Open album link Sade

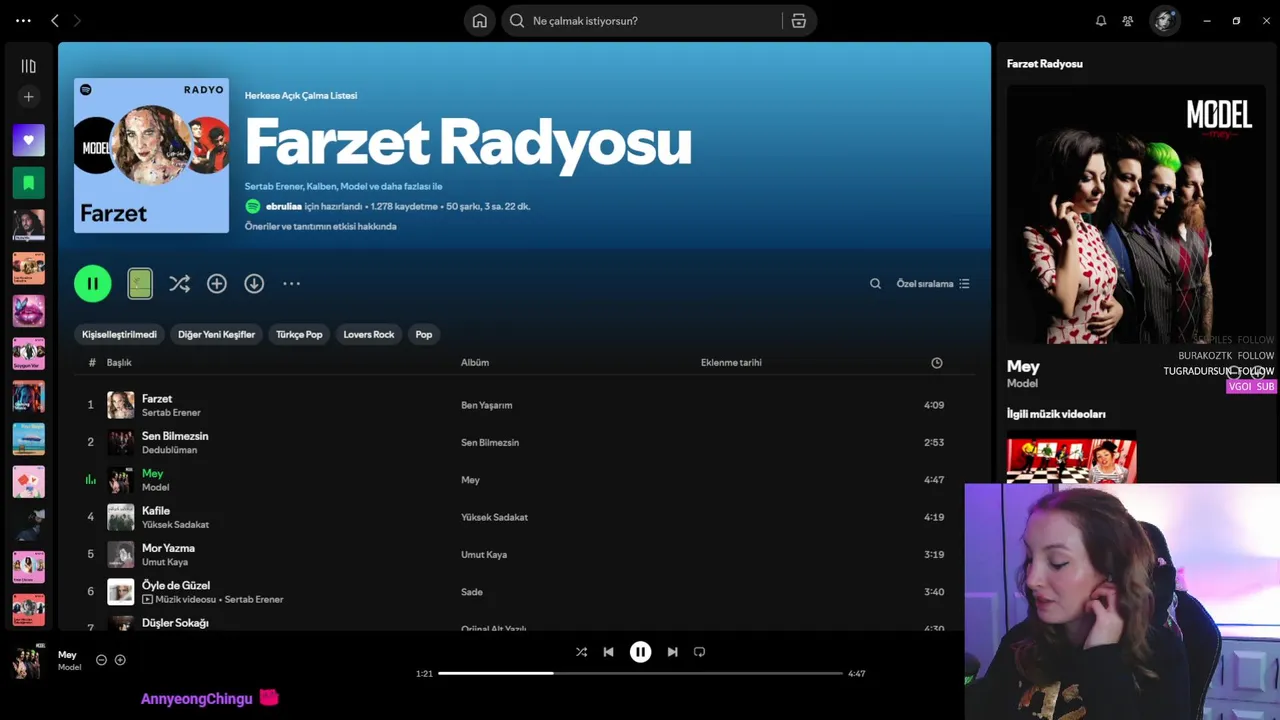click(x=472, y=592)
